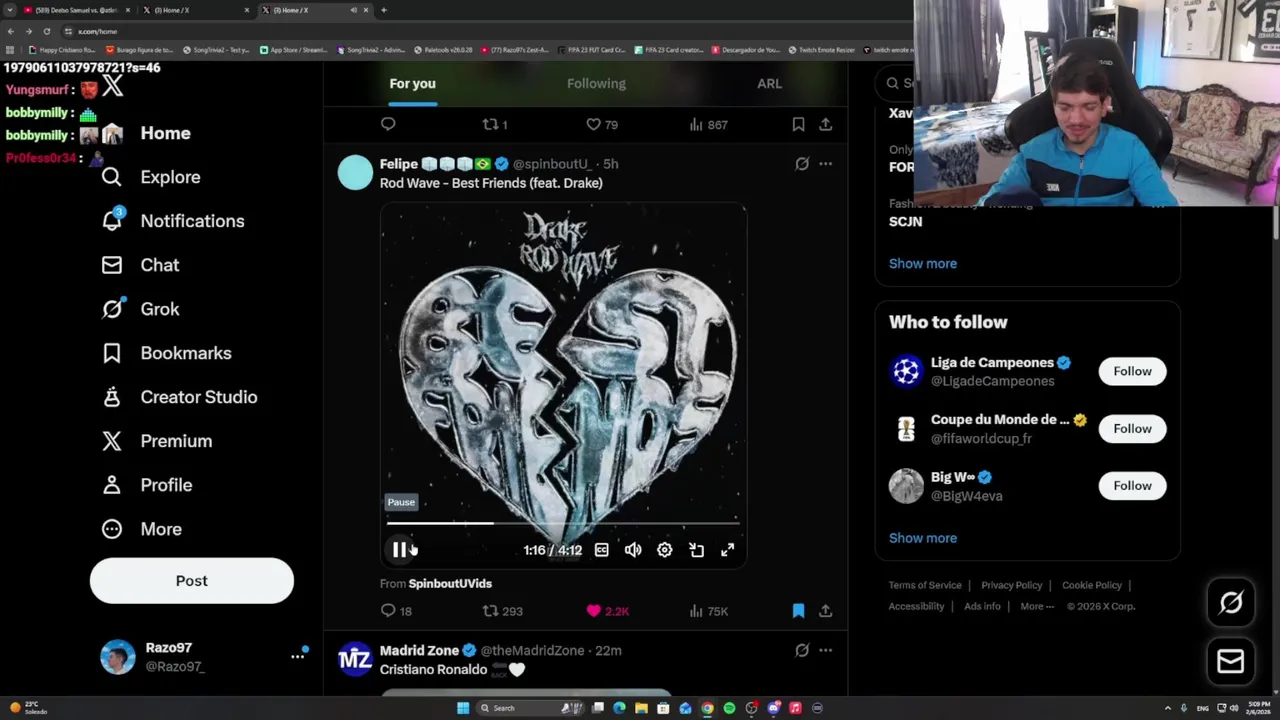Follow Big W account
This screenshot has width=1280, height=720.
(x=1132, y=486)
